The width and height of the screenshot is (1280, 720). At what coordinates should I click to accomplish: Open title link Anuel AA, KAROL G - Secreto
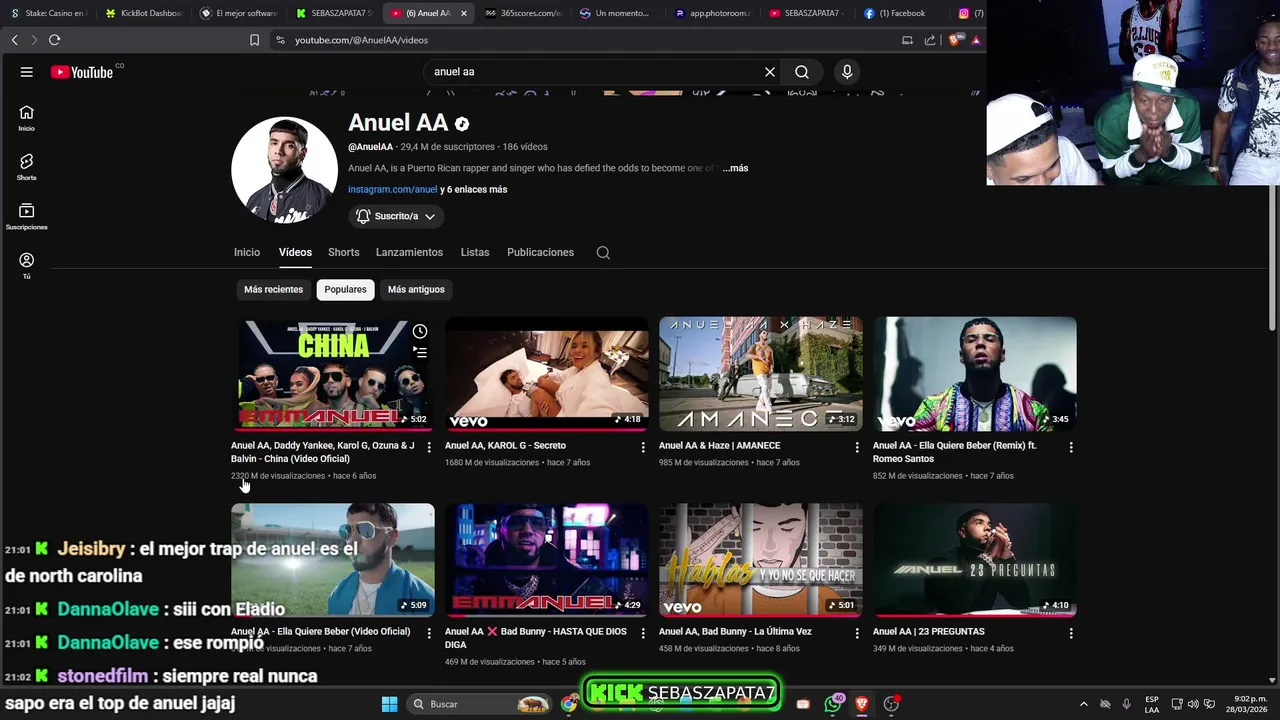pos(505,446)
